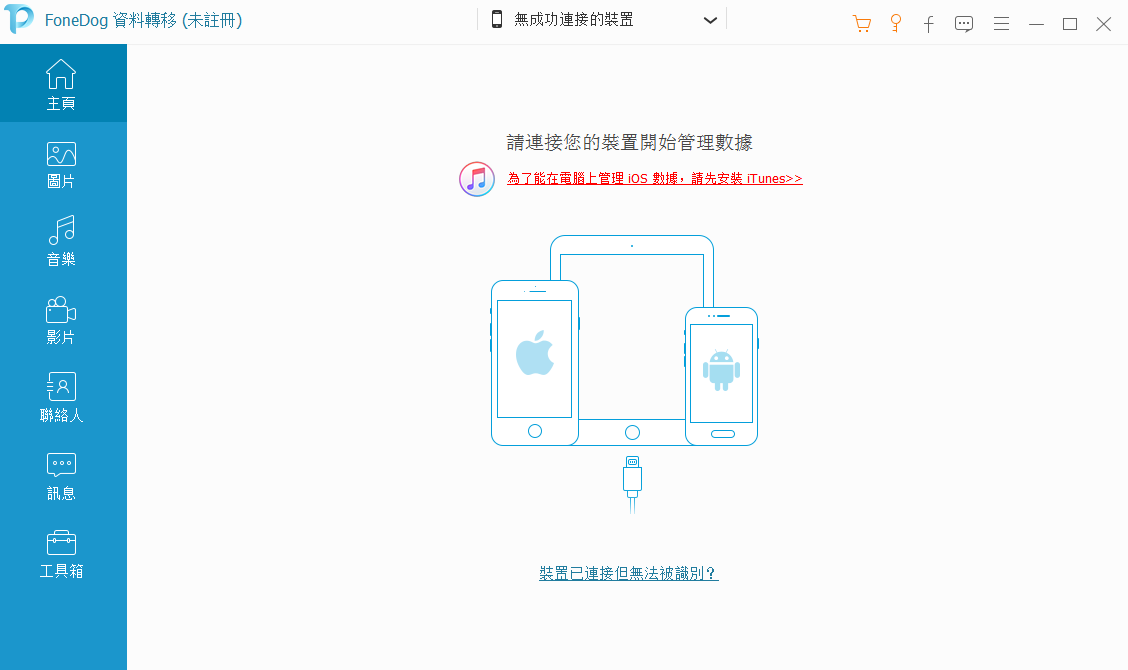Click the iTunes install link in red
Image resolution: width=1128 pixels, height=670 pixels.
tap(655, 178)
